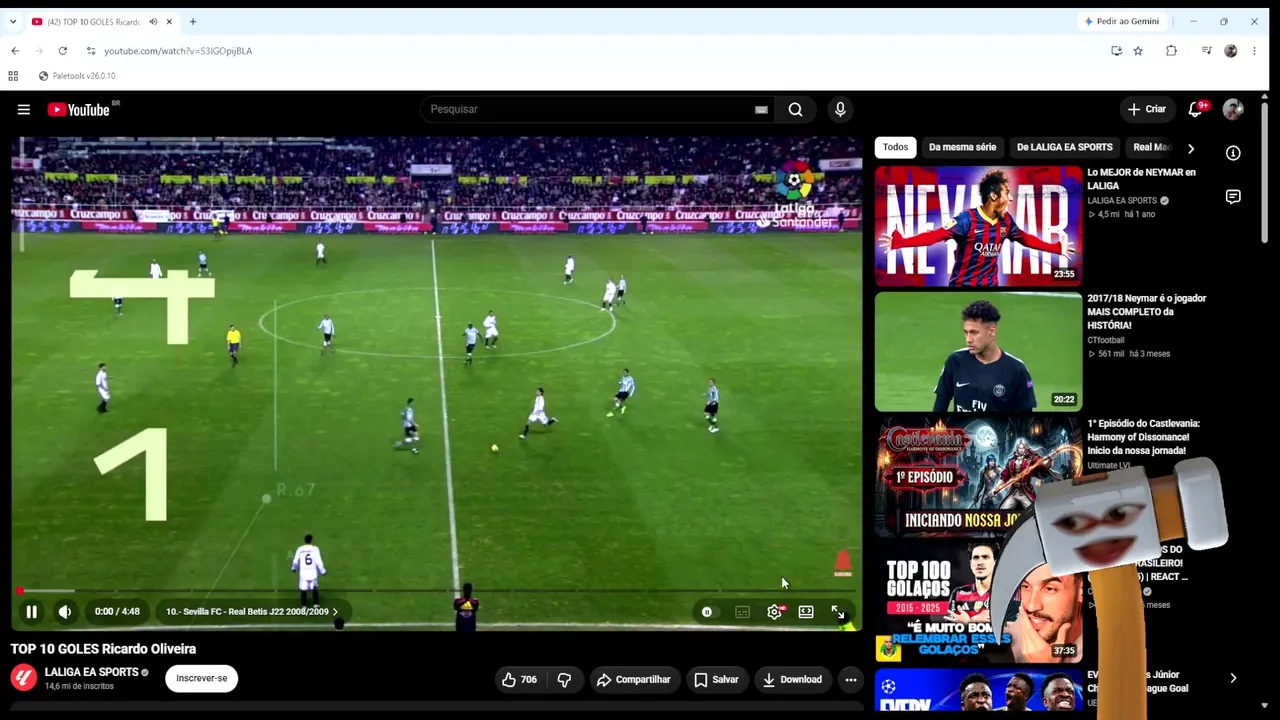Open the Chrome extensions puzzle icon
The image size is (1280, 720).
pos(1171,51)
